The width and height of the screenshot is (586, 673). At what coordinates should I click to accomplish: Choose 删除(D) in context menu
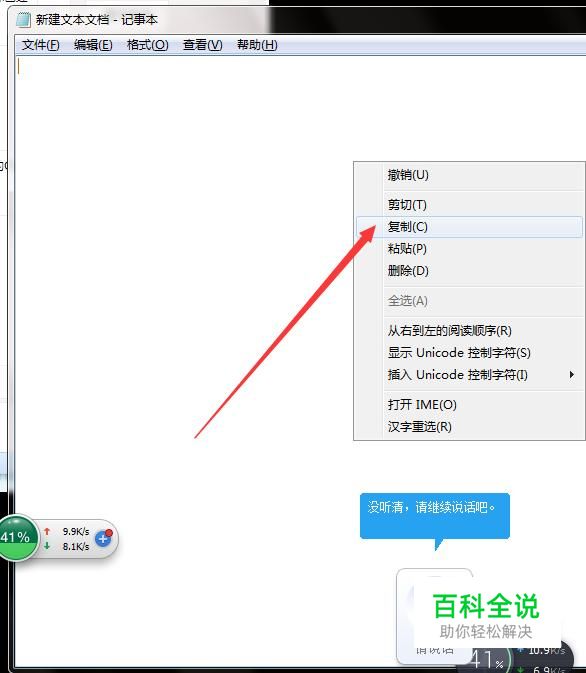(469, 271)
